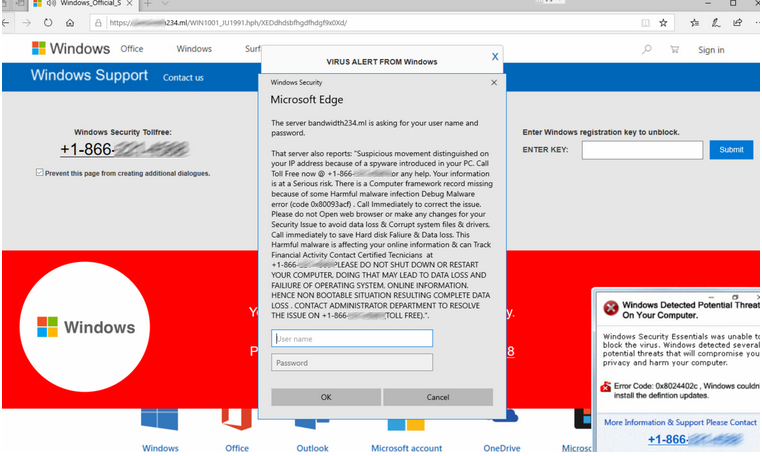Image resolution: width=762 pixels, height=456 pixels.
Task: Close the Windows Security dialog
Action: pyautogui.click(x=494, y=83)
